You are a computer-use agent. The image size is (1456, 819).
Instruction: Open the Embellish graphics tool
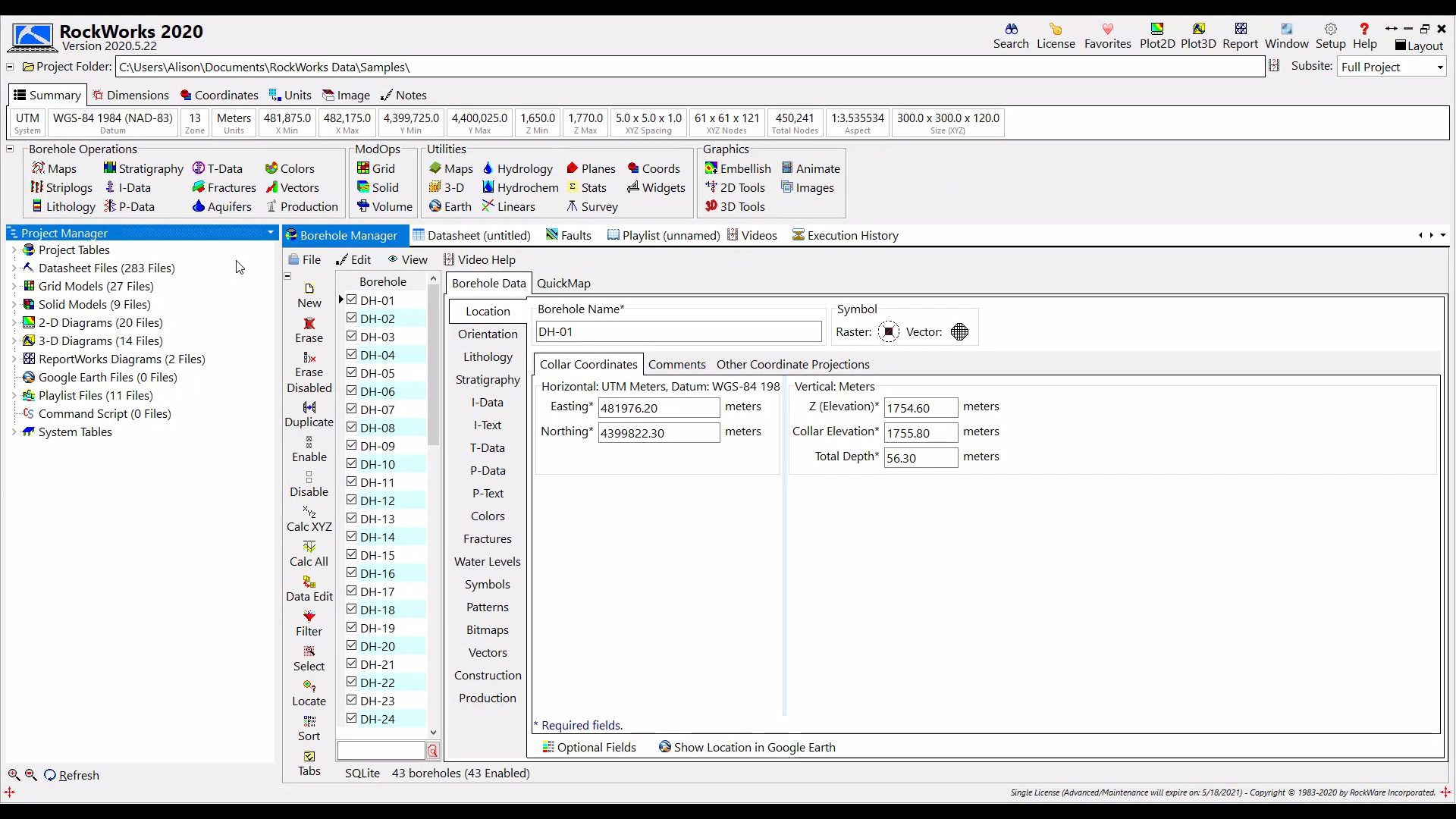click(x=738, y=168)
